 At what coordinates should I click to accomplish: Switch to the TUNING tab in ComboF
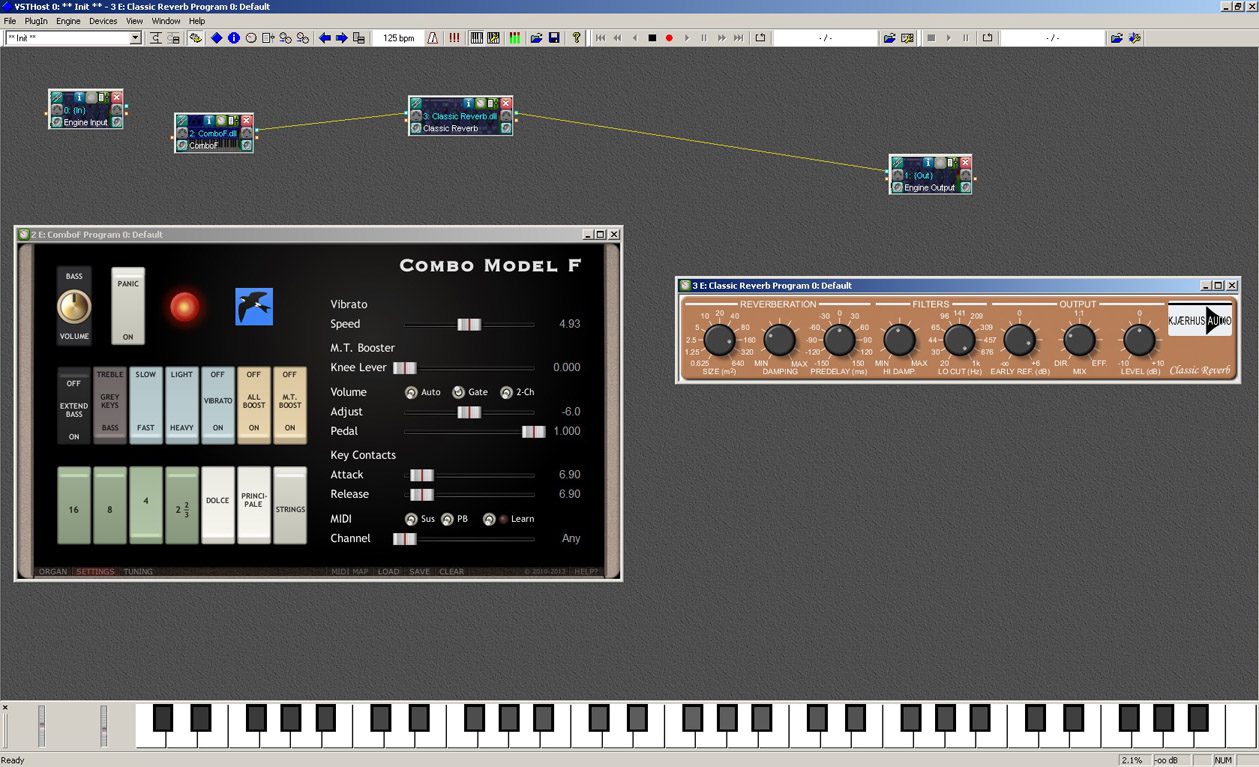139,572
